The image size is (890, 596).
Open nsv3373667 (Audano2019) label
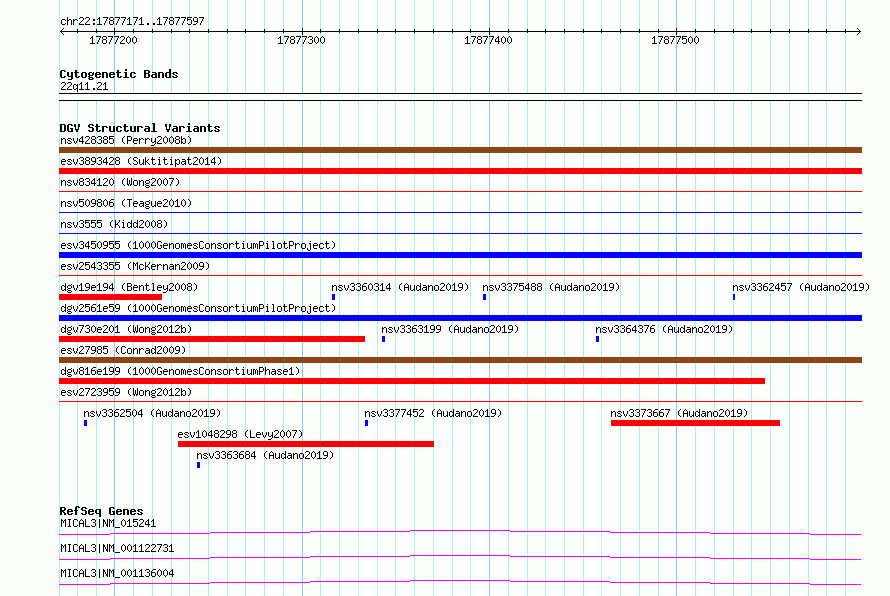[x=679, y=413]
